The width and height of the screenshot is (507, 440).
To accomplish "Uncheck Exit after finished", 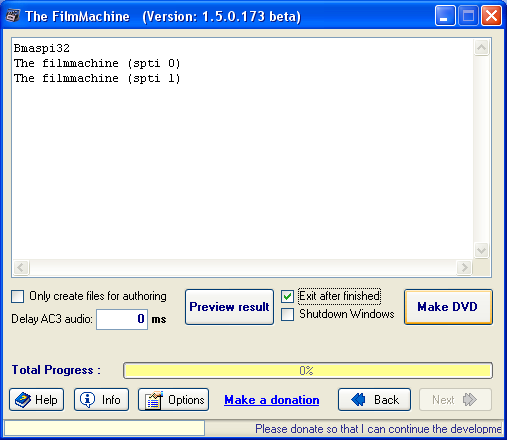I will [x=287, y=296].
